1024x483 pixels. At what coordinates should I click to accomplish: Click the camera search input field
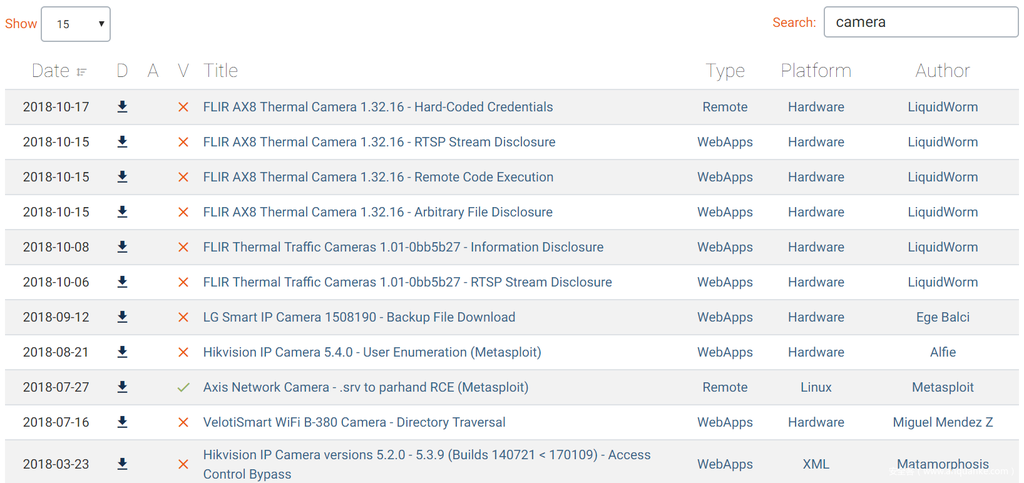(920, 22)
